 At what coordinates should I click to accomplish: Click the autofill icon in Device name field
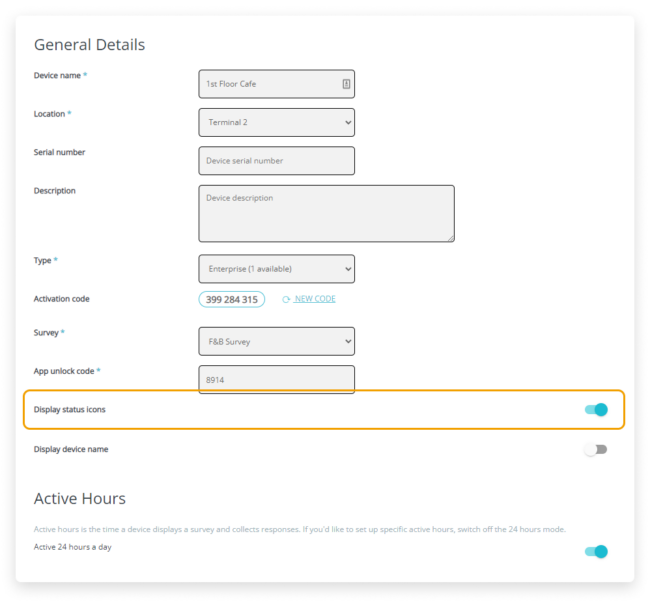click(346, 84)
